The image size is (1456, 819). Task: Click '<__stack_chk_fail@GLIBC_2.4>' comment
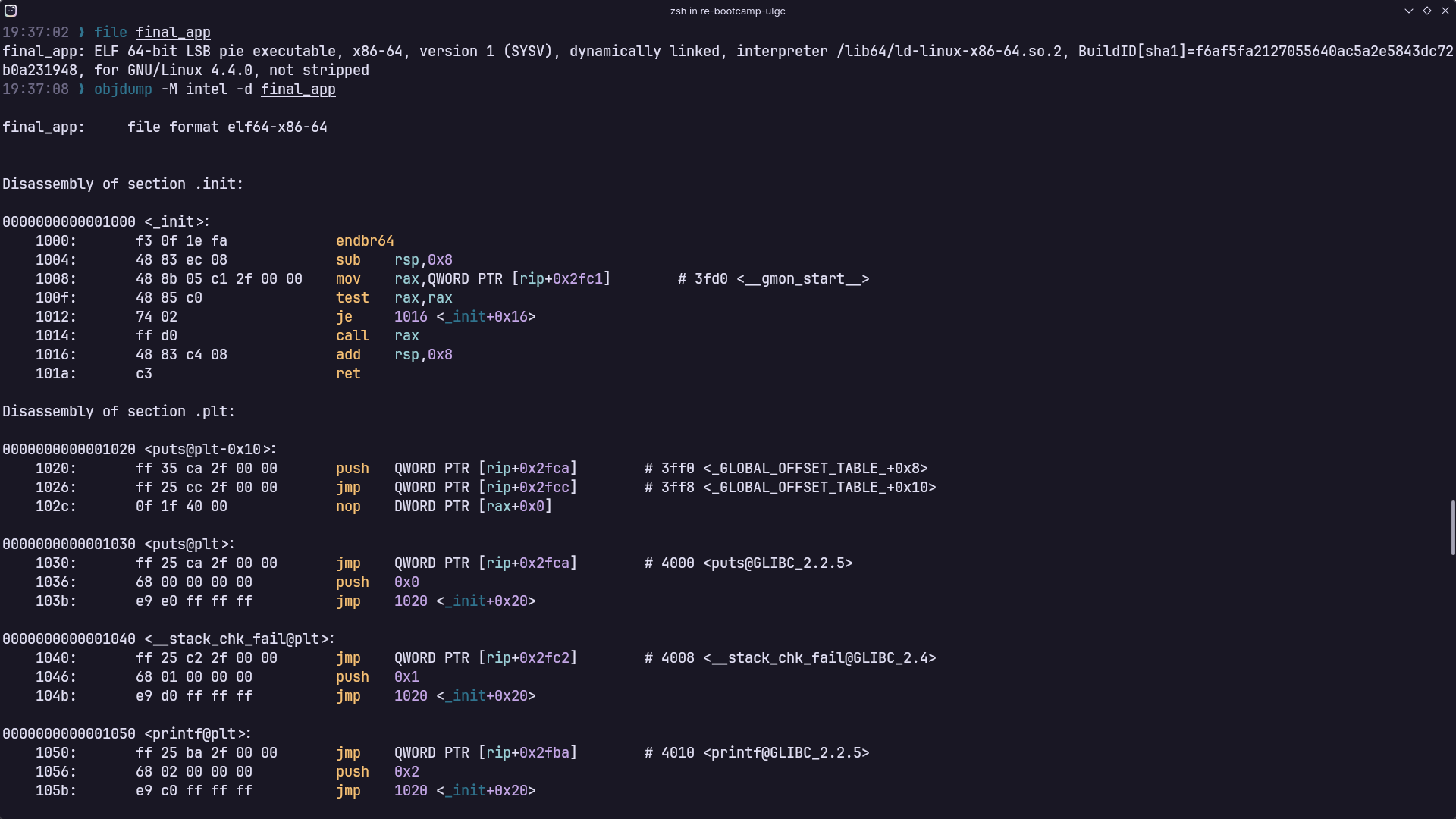(x=820, y=658)
